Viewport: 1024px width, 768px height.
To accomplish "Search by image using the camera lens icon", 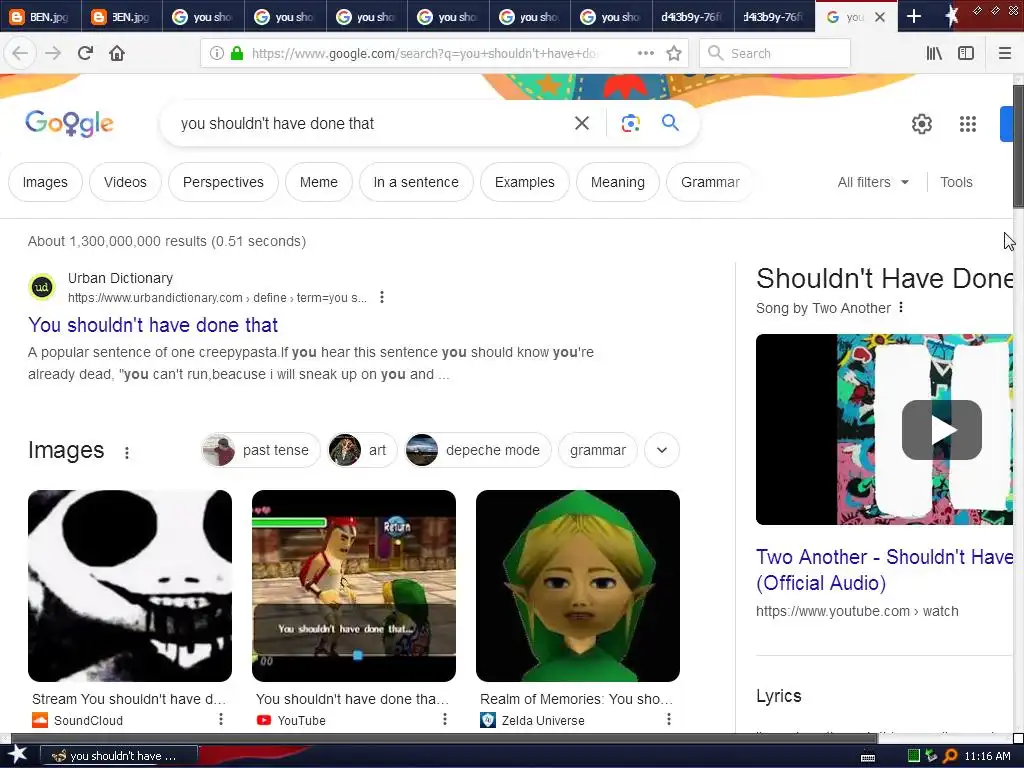I will pos(630,123).
